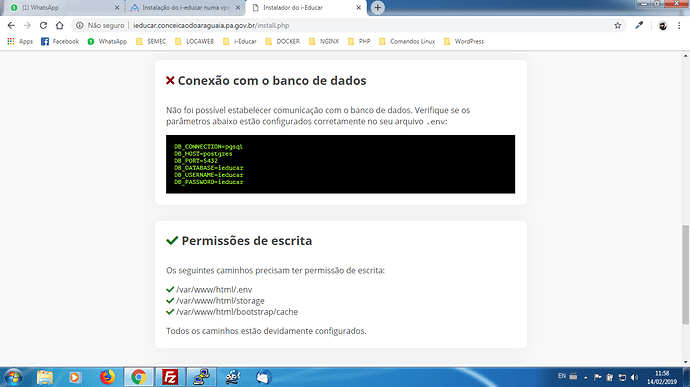The width and height of the screenshot is (690, 387).
Task: Open the PHP bookmarks folder
Action: click(x=359, y=41)
